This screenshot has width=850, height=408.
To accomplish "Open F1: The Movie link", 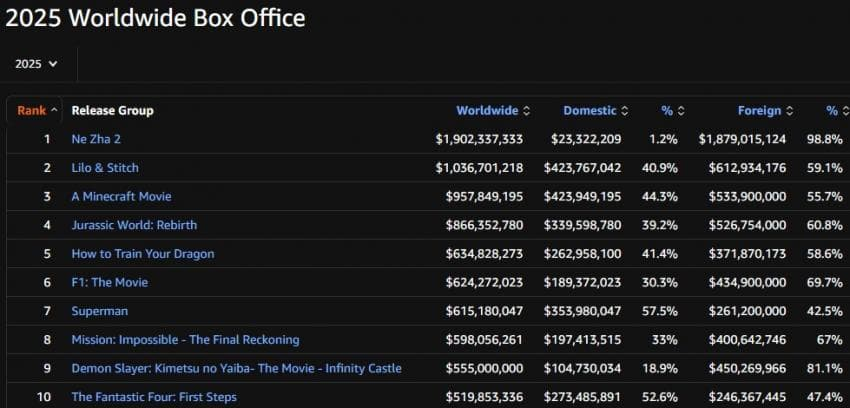I will [107, 283].
